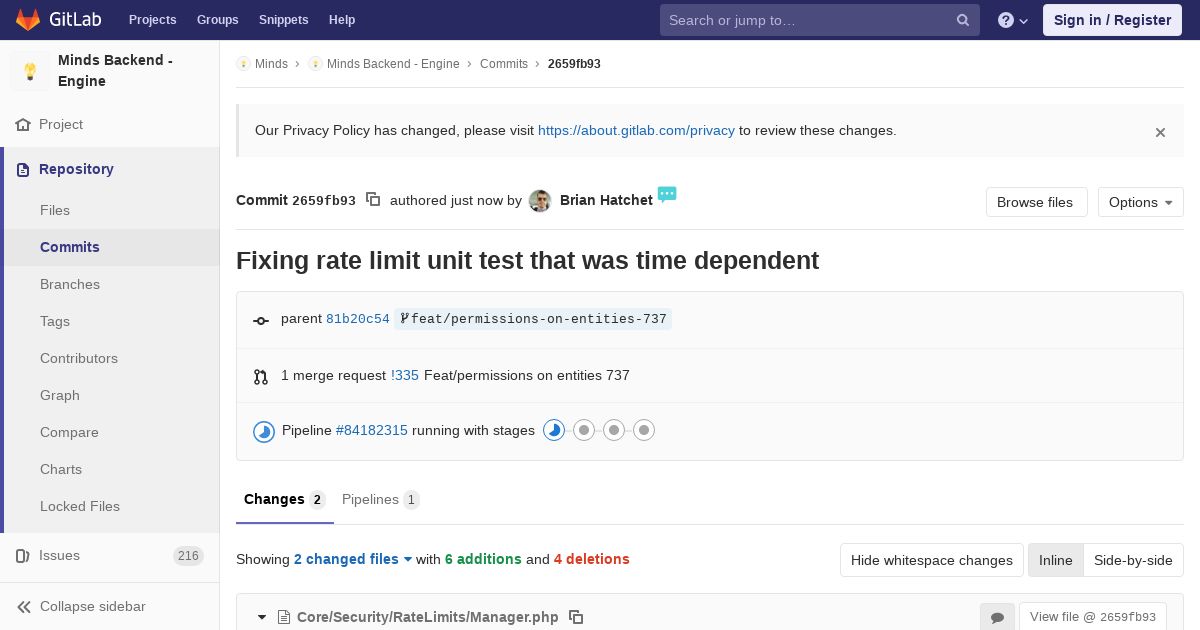Click the search magnifier icon

point(963,20)
